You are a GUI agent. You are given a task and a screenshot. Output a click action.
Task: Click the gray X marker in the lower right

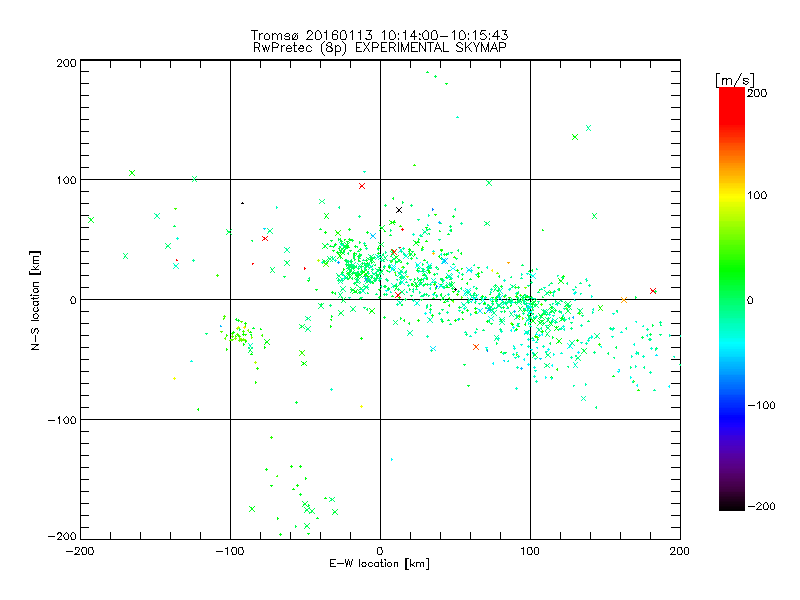[x=584, y=398]
